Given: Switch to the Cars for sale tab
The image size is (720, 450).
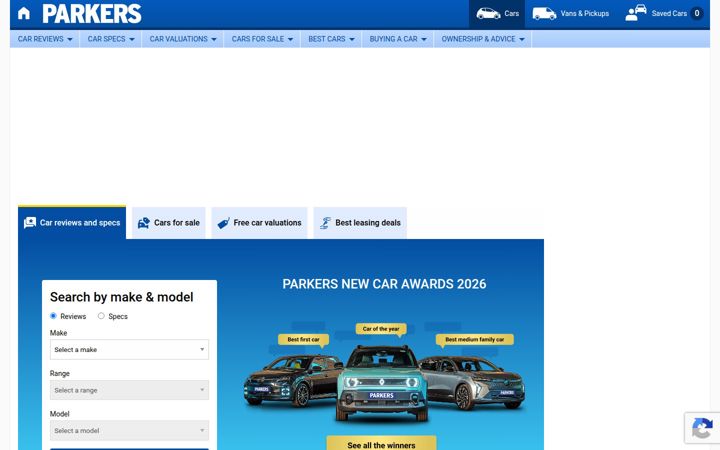Looking at the screenshot, I should tap(169, 223).
